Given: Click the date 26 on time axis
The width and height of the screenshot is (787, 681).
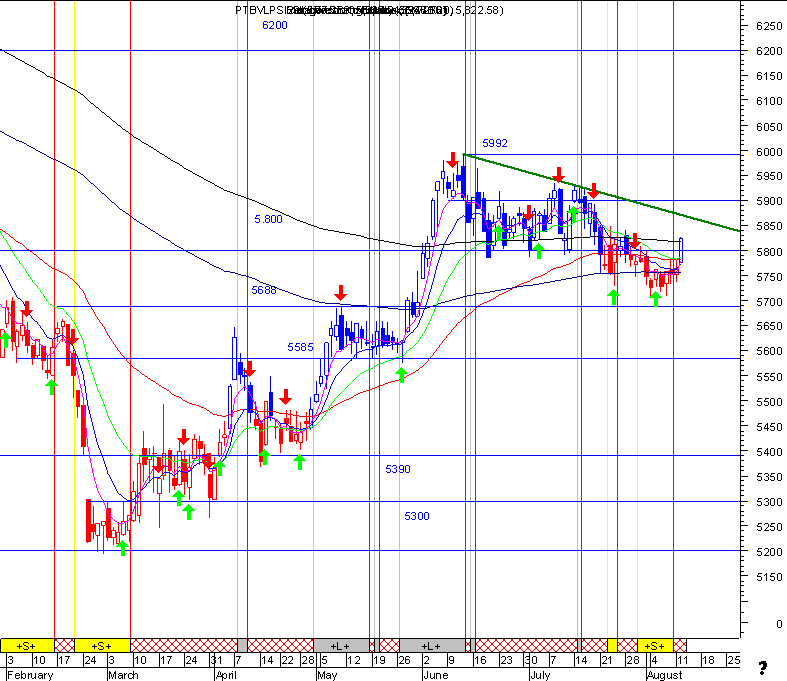Looking at the screenshot, I should pyautogui.click(x=404, y=660).
